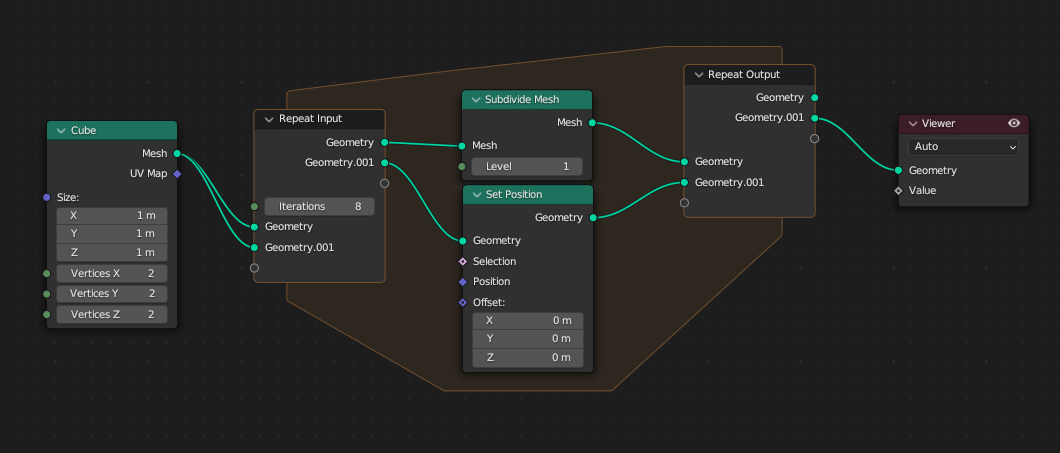The width and height of the screenshot is (1060, 453).
Task: Click the Viewer Value input socket
Action: pyautogui.click(x=898, y=190)
